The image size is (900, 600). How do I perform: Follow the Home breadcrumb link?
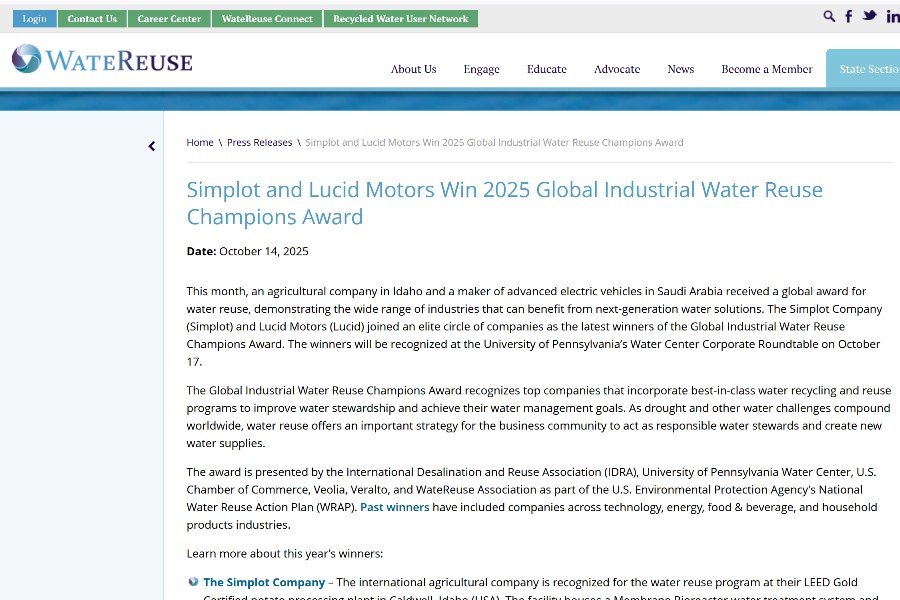point(200,143)
